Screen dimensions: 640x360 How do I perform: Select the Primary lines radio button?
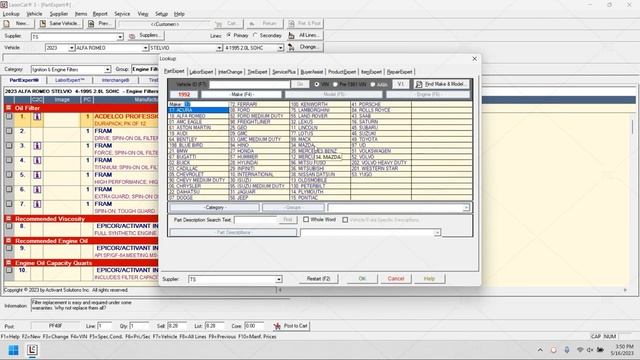click(x=229, y=36)
